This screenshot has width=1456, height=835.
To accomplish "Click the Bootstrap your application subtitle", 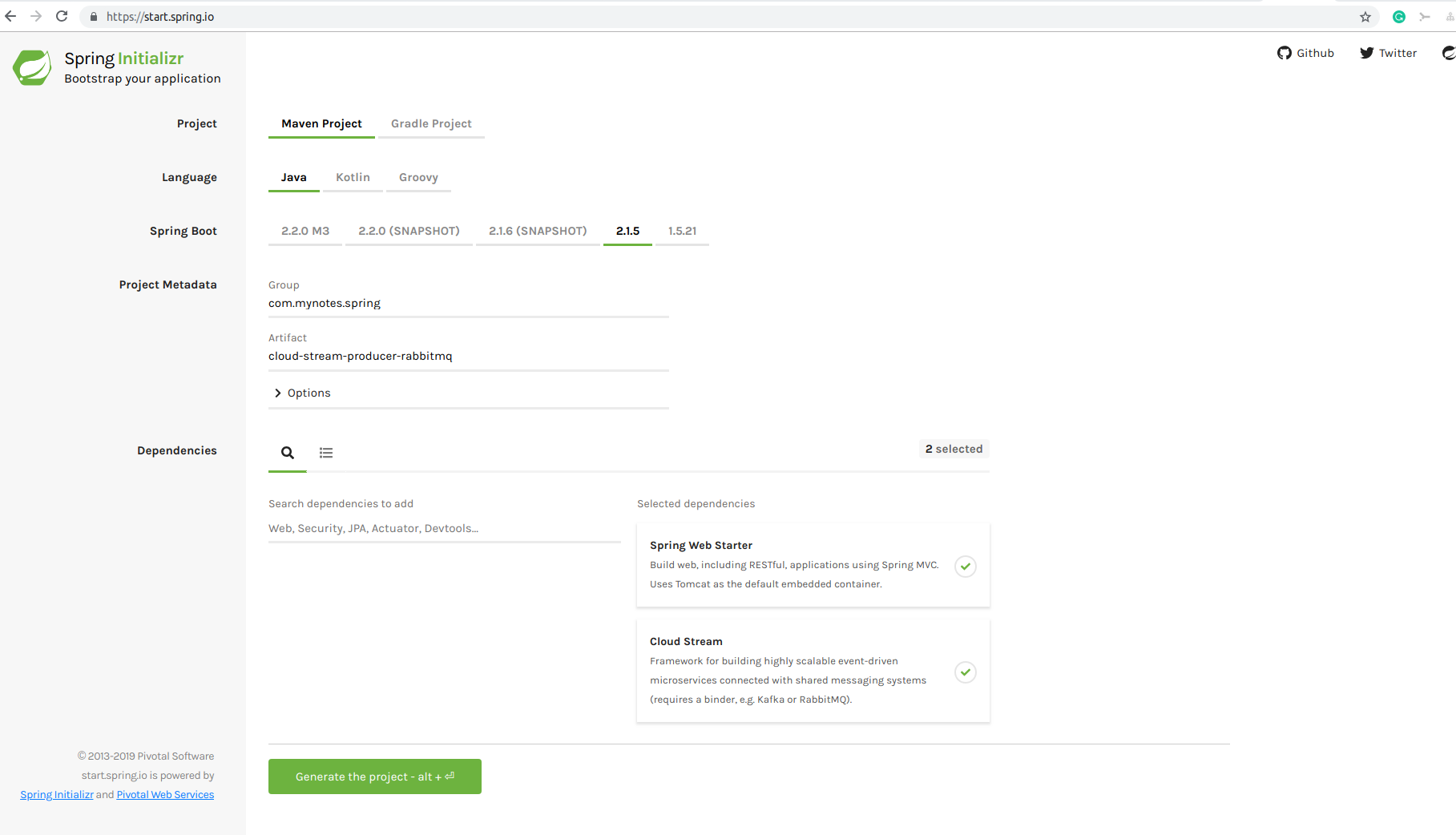I will point(143,79).
